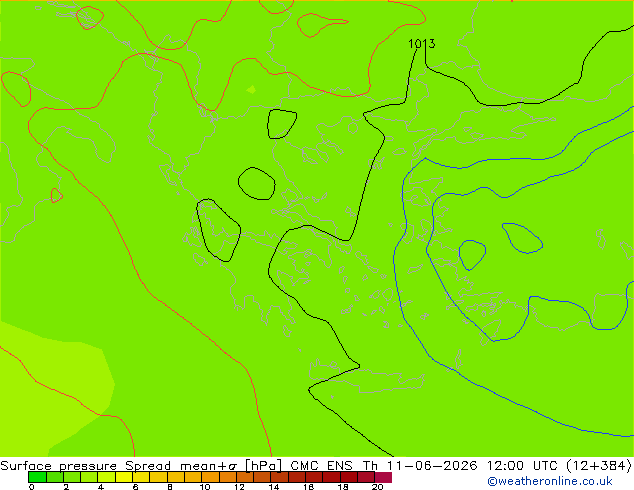Click the '12:00 UTC' time text
The image size is (634, 490).
click(x=522, y=466)
